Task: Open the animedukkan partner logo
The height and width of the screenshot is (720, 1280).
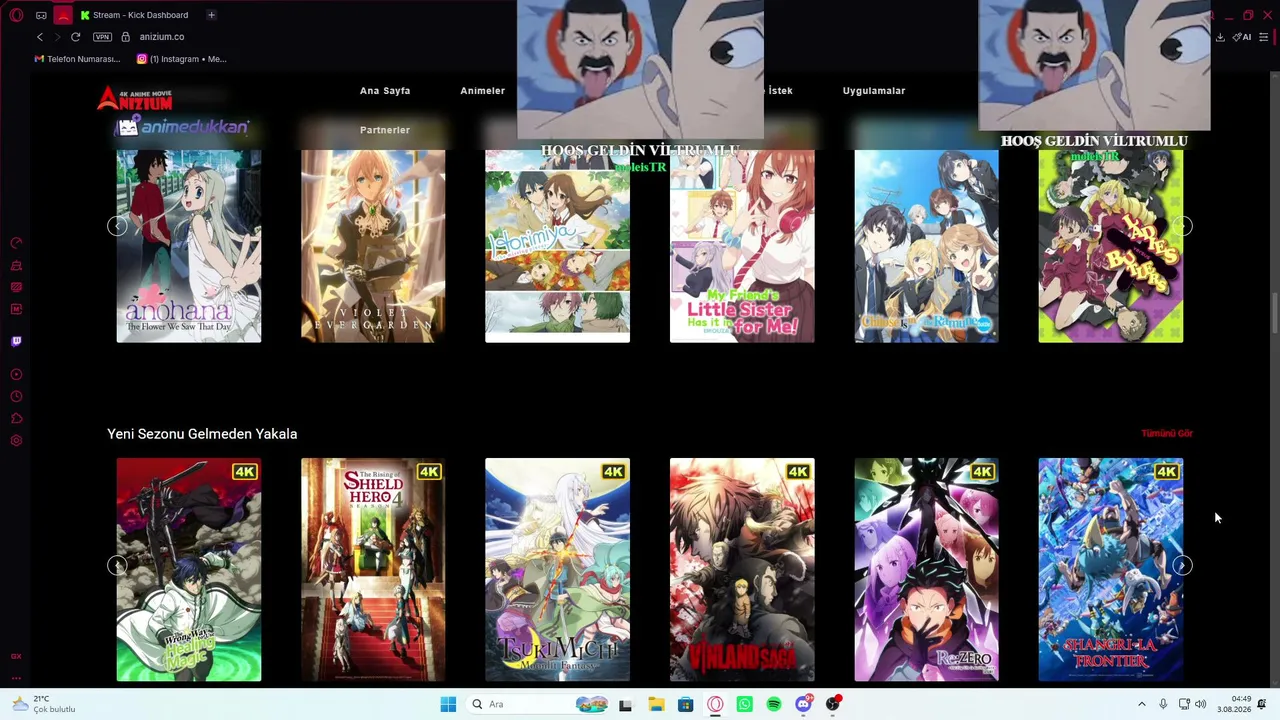Action: [182, 127]
